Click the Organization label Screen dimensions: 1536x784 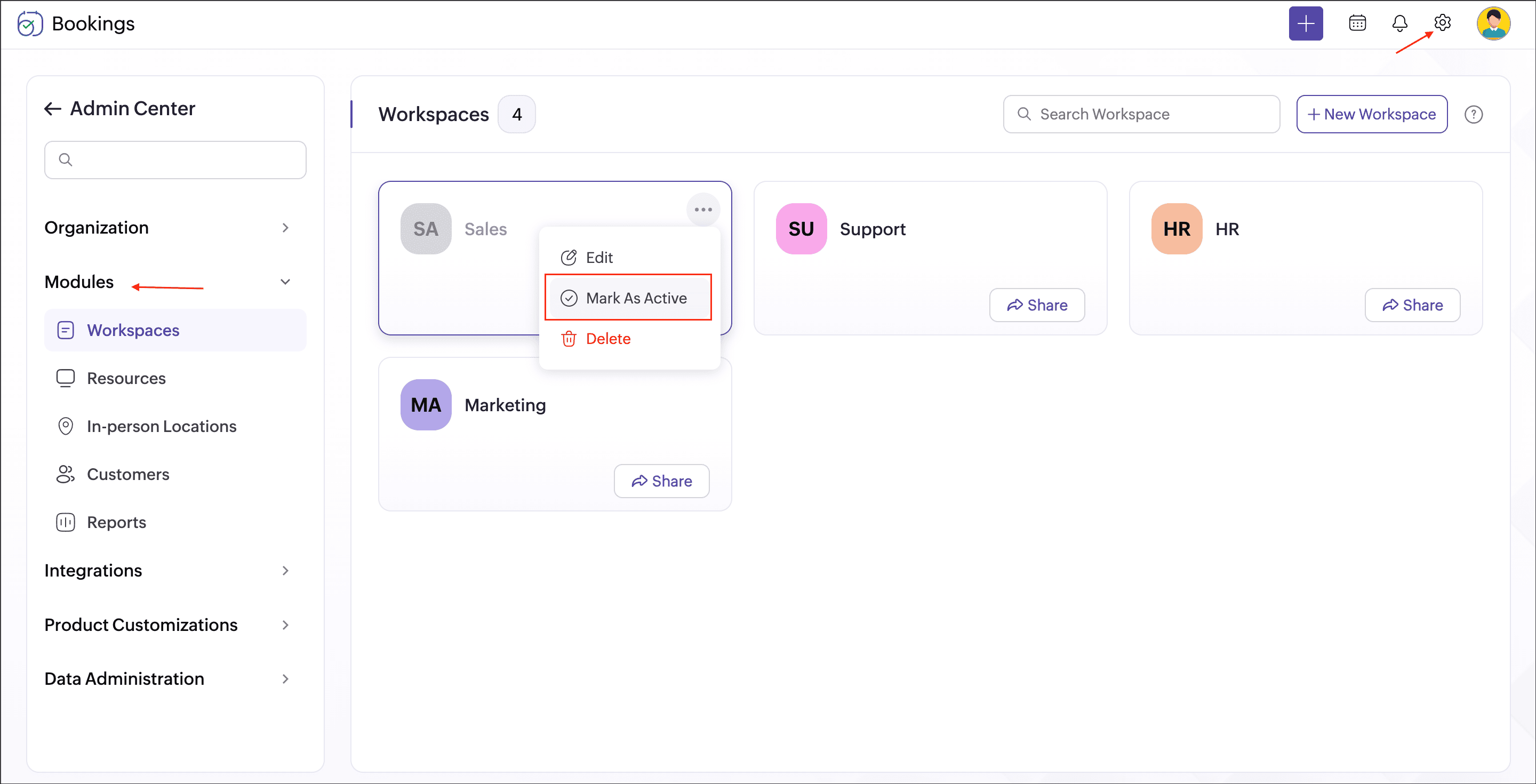(97, 228)
